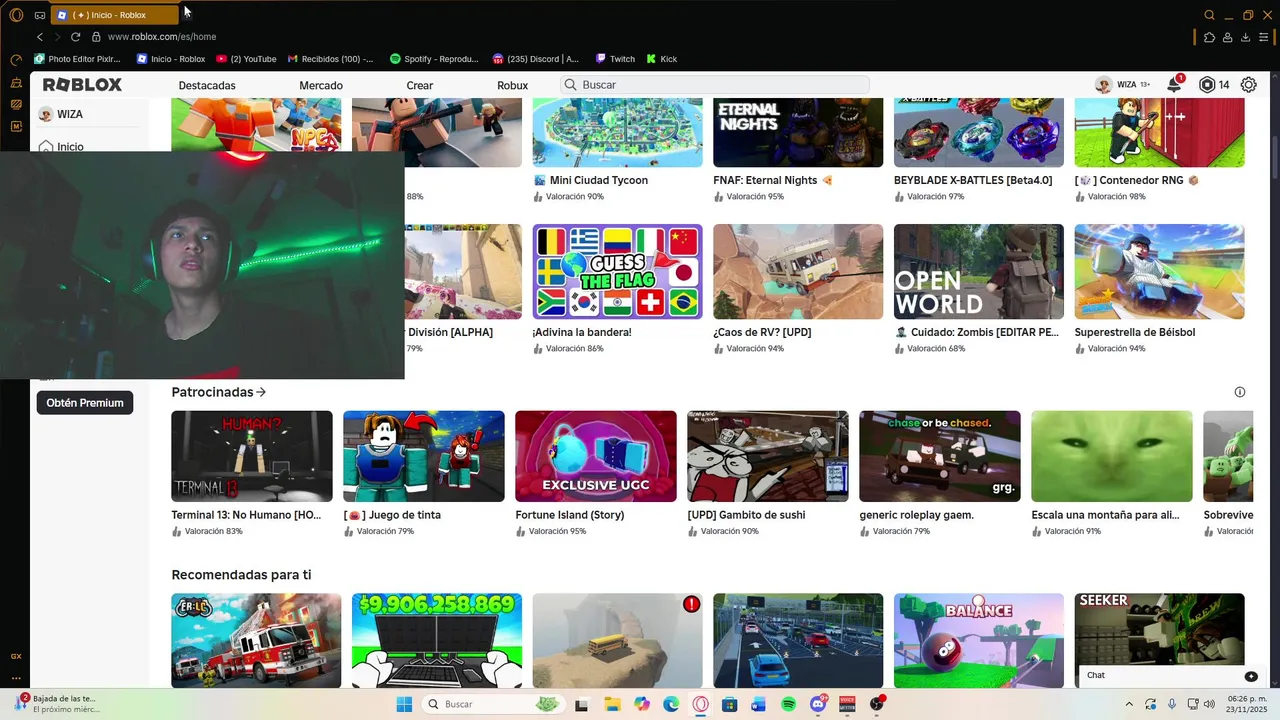The width and height of the screenshot is (1280, 720).
Task: Open Robux balance icon showing 14
Action: click(1207, 85)
